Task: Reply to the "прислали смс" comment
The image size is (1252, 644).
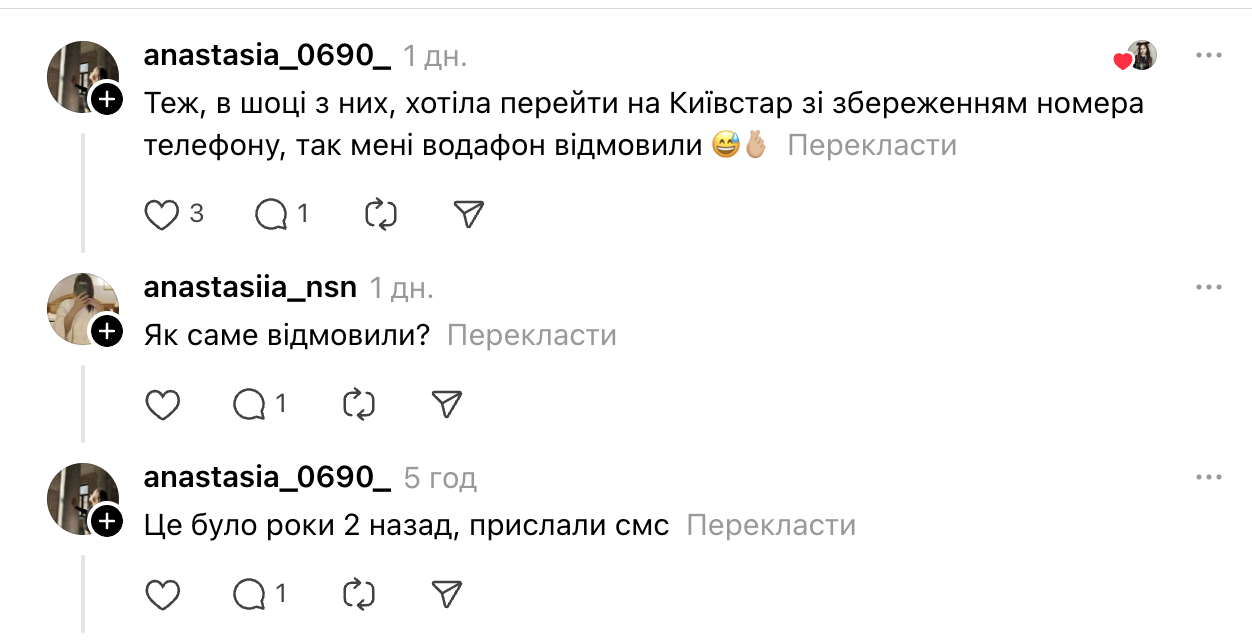Action: click(x=248, y=595)
